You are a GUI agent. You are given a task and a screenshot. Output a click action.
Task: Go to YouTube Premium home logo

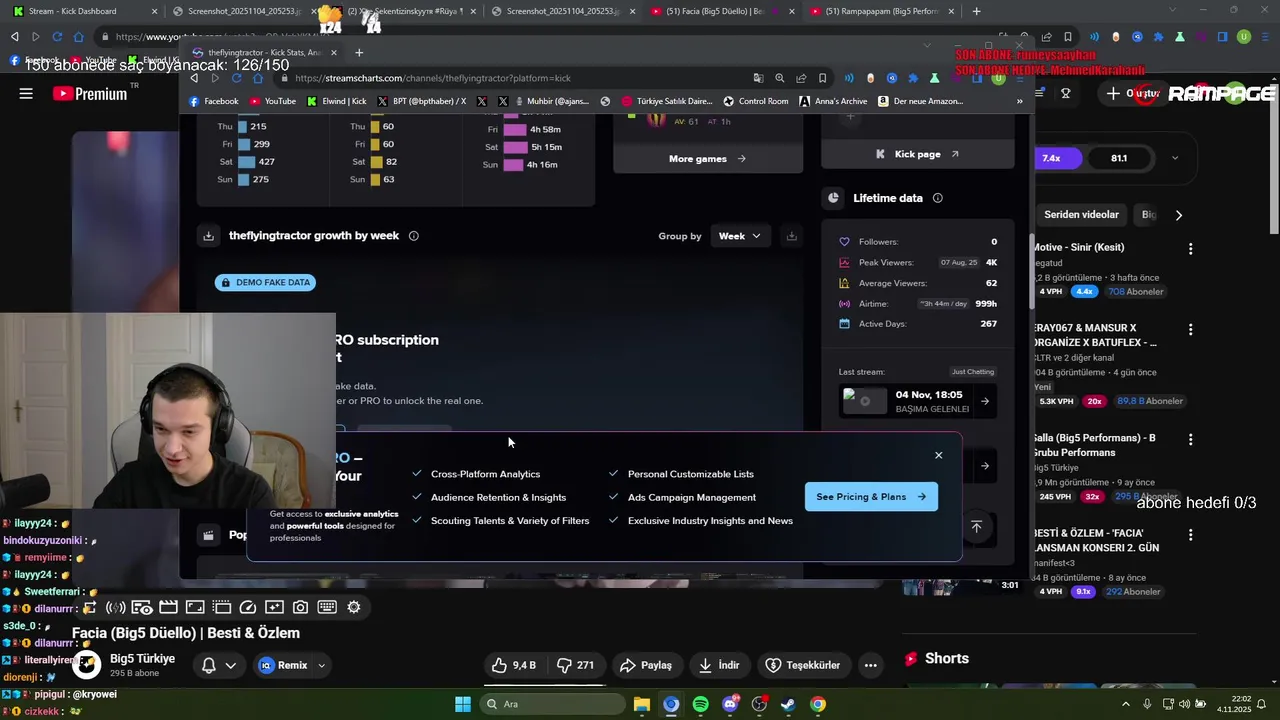91,94
